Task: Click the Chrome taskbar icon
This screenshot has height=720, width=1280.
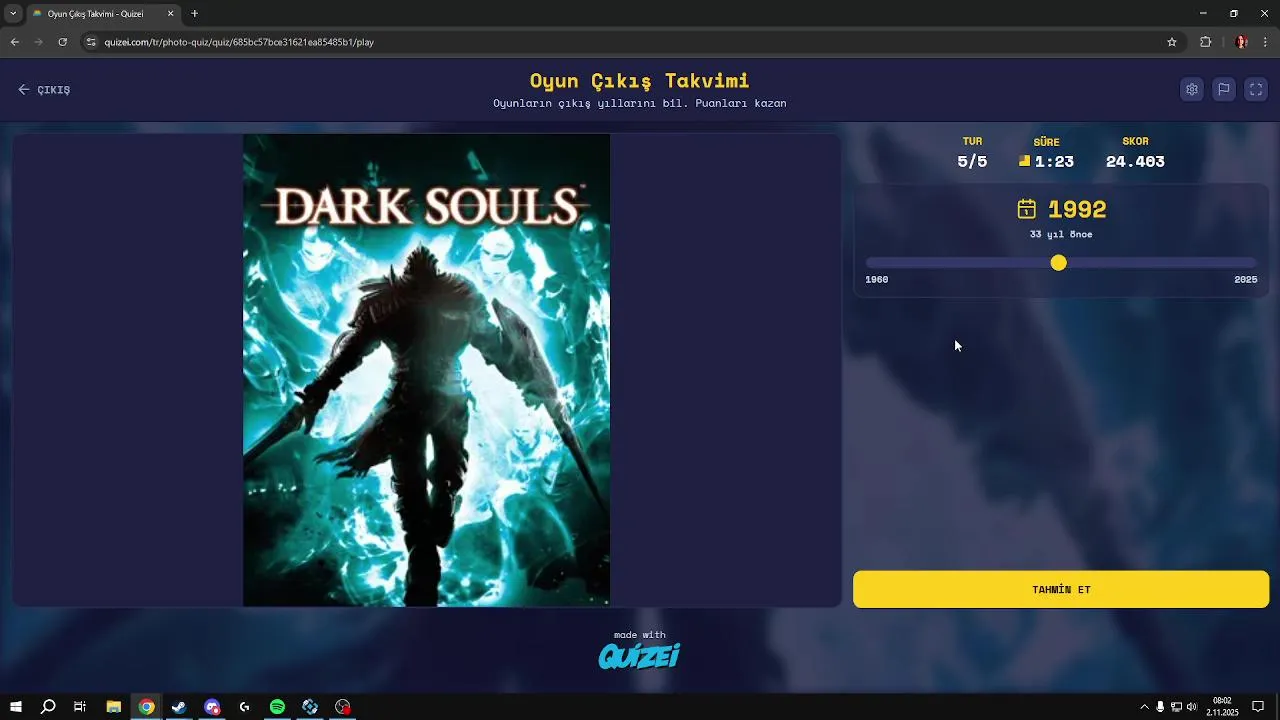Action: click(x=147, y=707)
